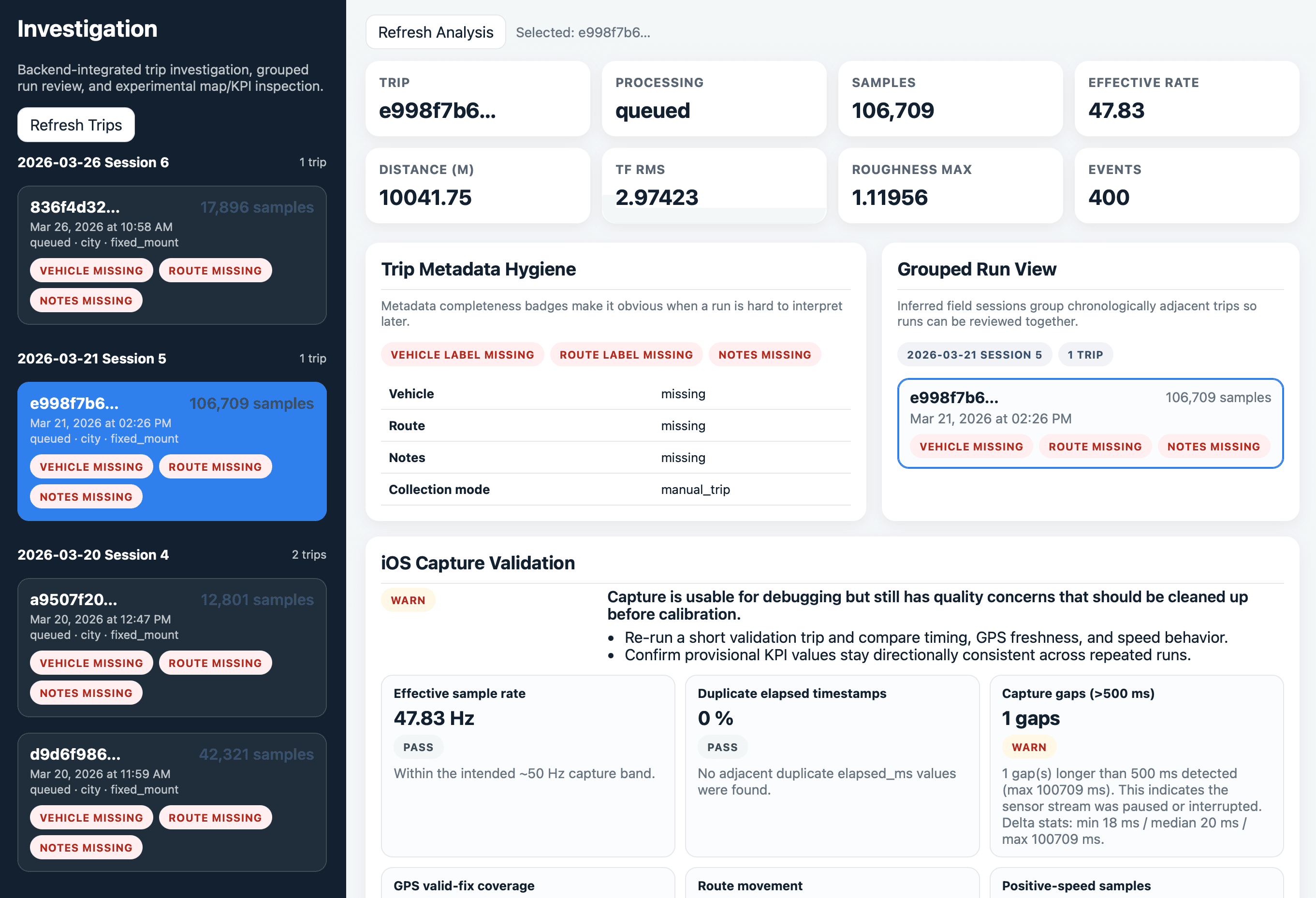The image size is (1316, 898).
Task: Click the Samples 106,709 stat value
Action: click(x=893, y=110)
